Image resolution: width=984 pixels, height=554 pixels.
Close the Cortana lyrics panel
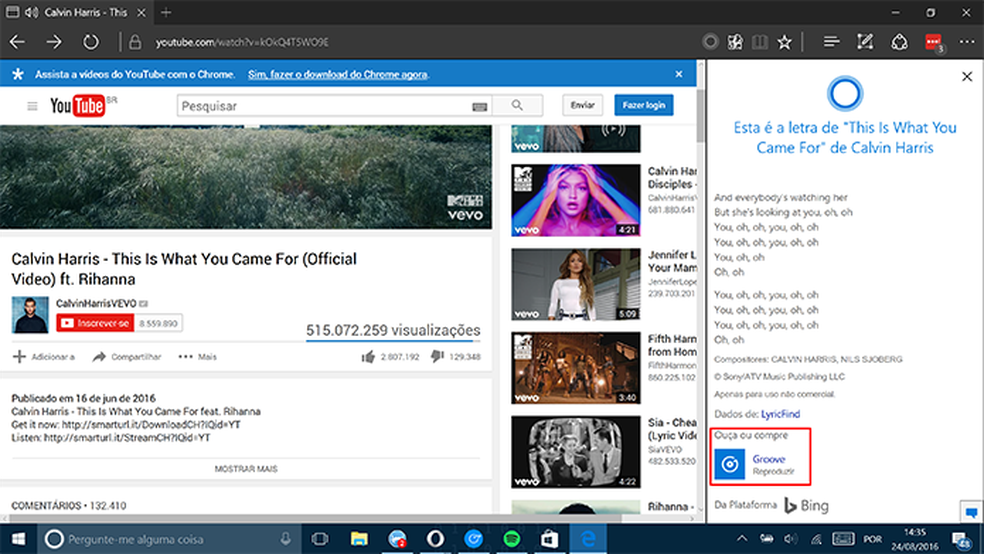point(967,77)
